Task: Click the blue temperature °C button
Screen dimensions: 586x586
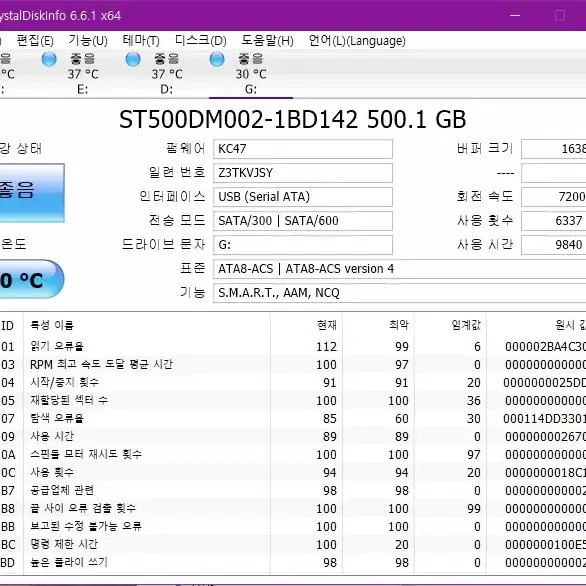Action: tap(31, 279)
